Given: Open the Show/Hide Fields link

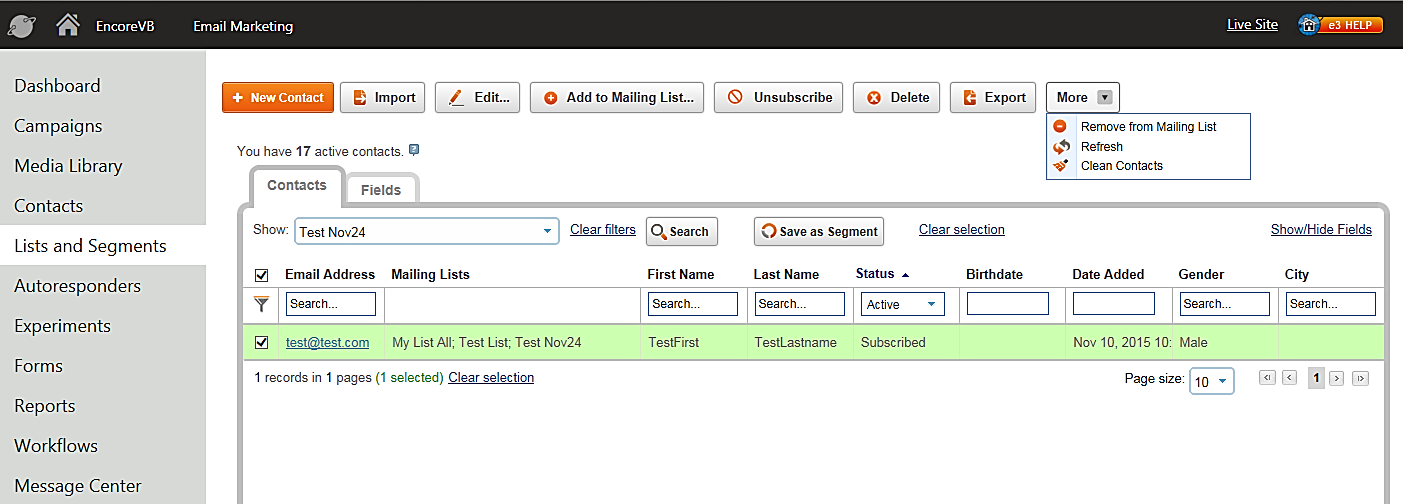Looking at the screenshot, I should (1320, 229).
